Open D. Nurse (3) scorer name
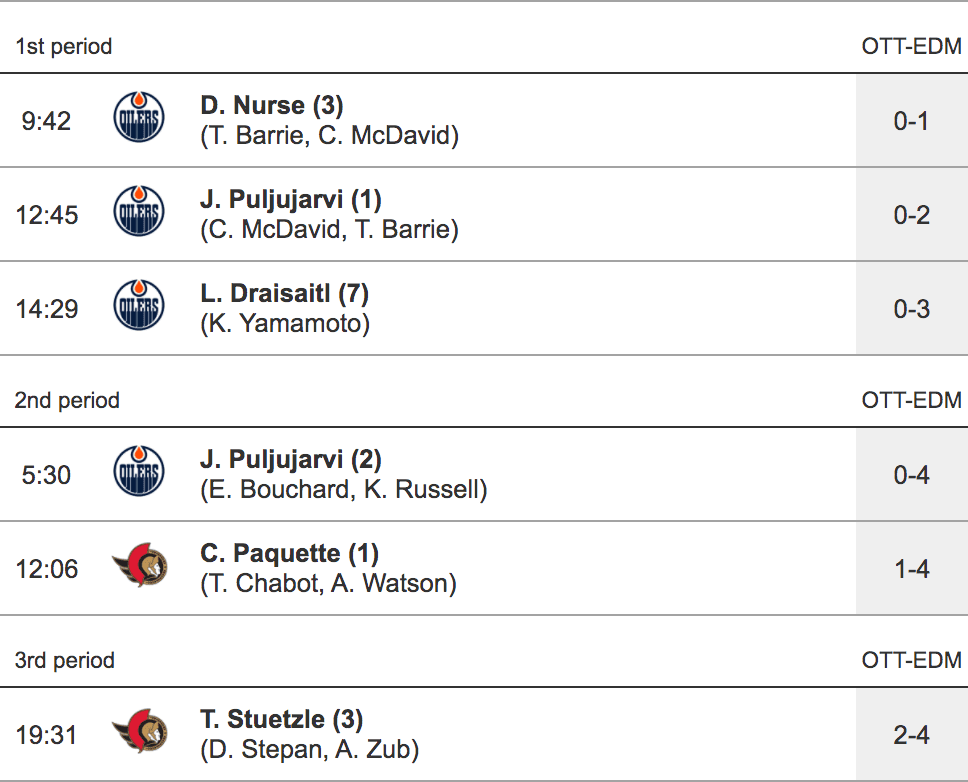Viewport: 968px width, 782px height. (272, 105)
